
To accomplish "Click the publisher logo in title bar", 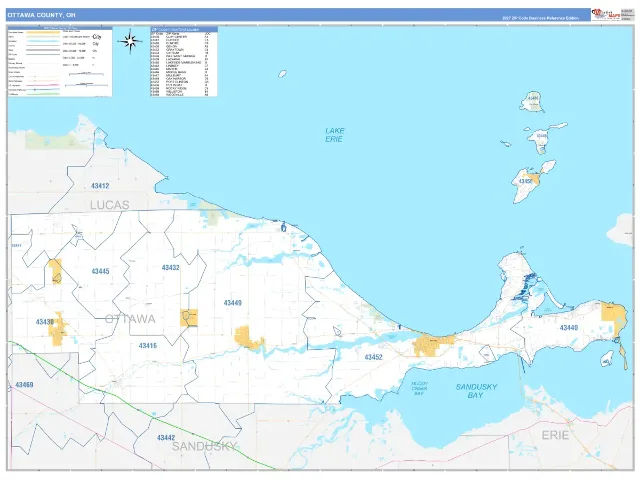I will (606, 14).
